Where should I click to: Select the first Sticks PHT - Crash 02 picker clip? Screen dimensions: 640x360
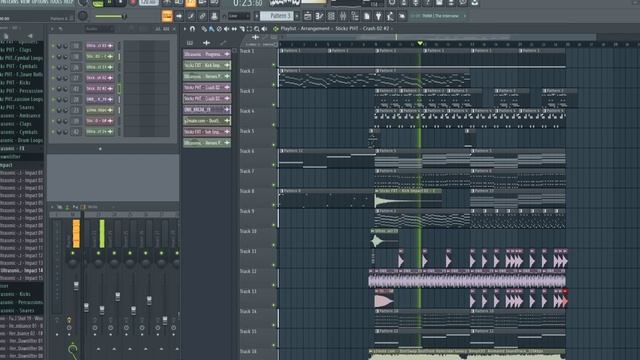click(207, 87)
